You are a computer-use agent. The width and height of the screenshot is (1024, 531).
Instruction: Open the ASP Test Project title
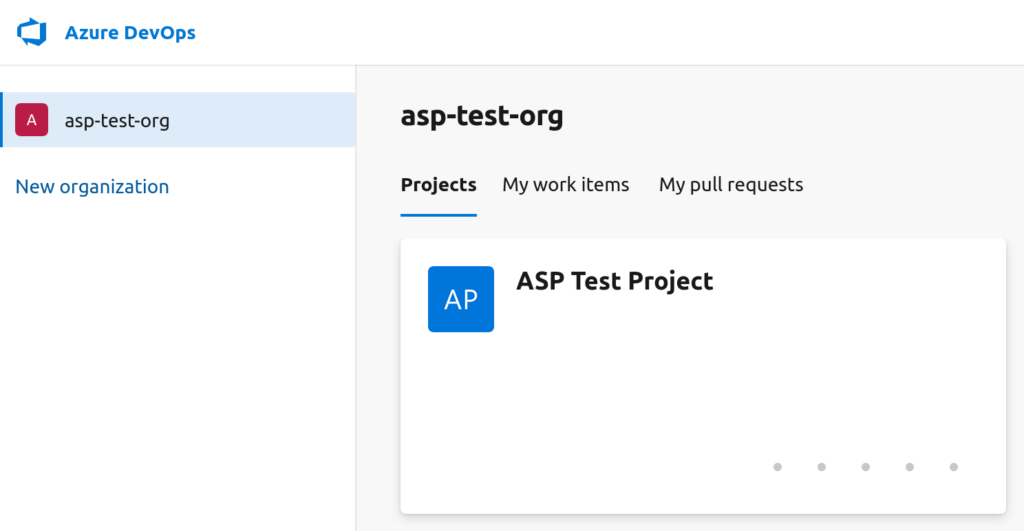coord(615,282)
